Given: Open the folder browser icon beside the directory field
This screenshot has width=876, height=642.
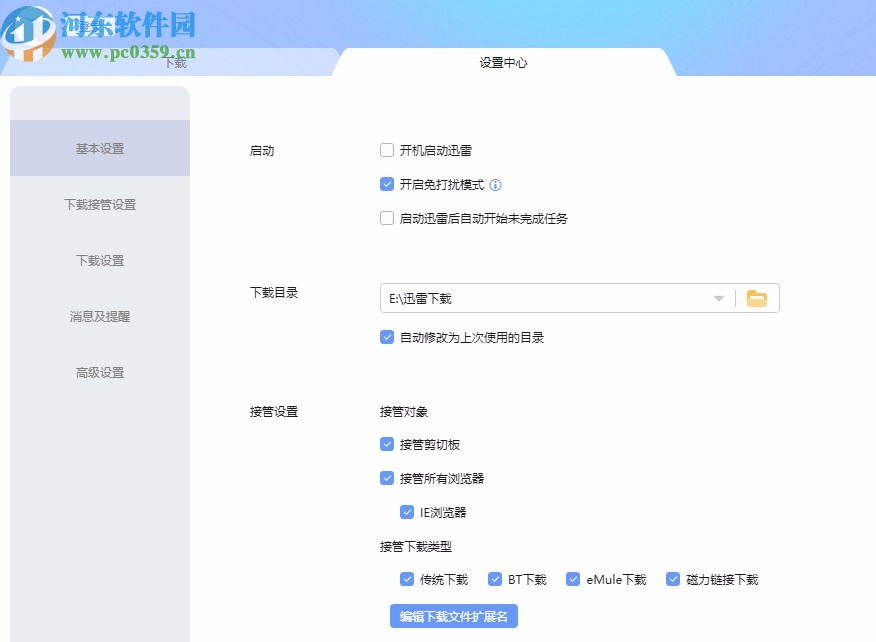Looking at the screenshot, I should [757, 297].
